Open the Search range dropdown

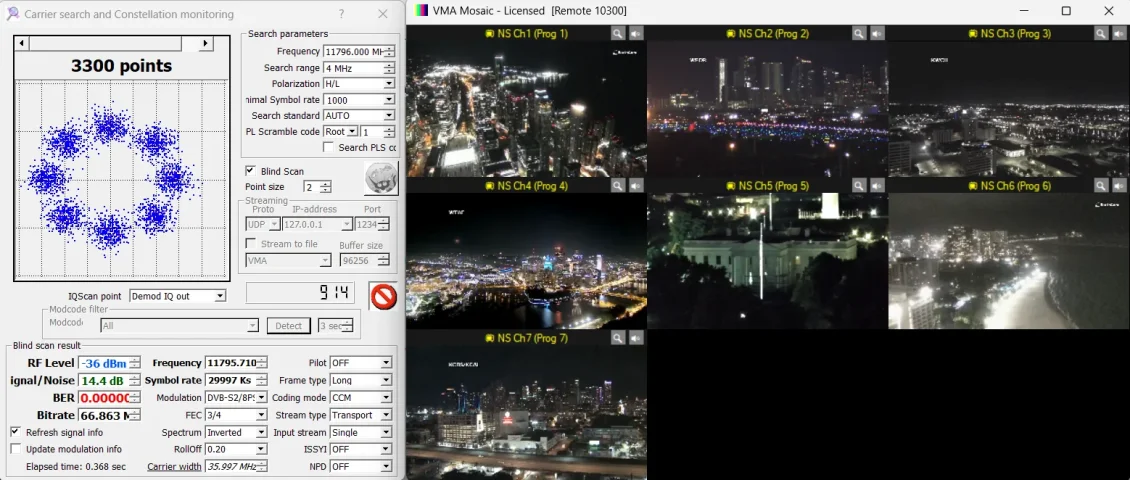(388, 68)
